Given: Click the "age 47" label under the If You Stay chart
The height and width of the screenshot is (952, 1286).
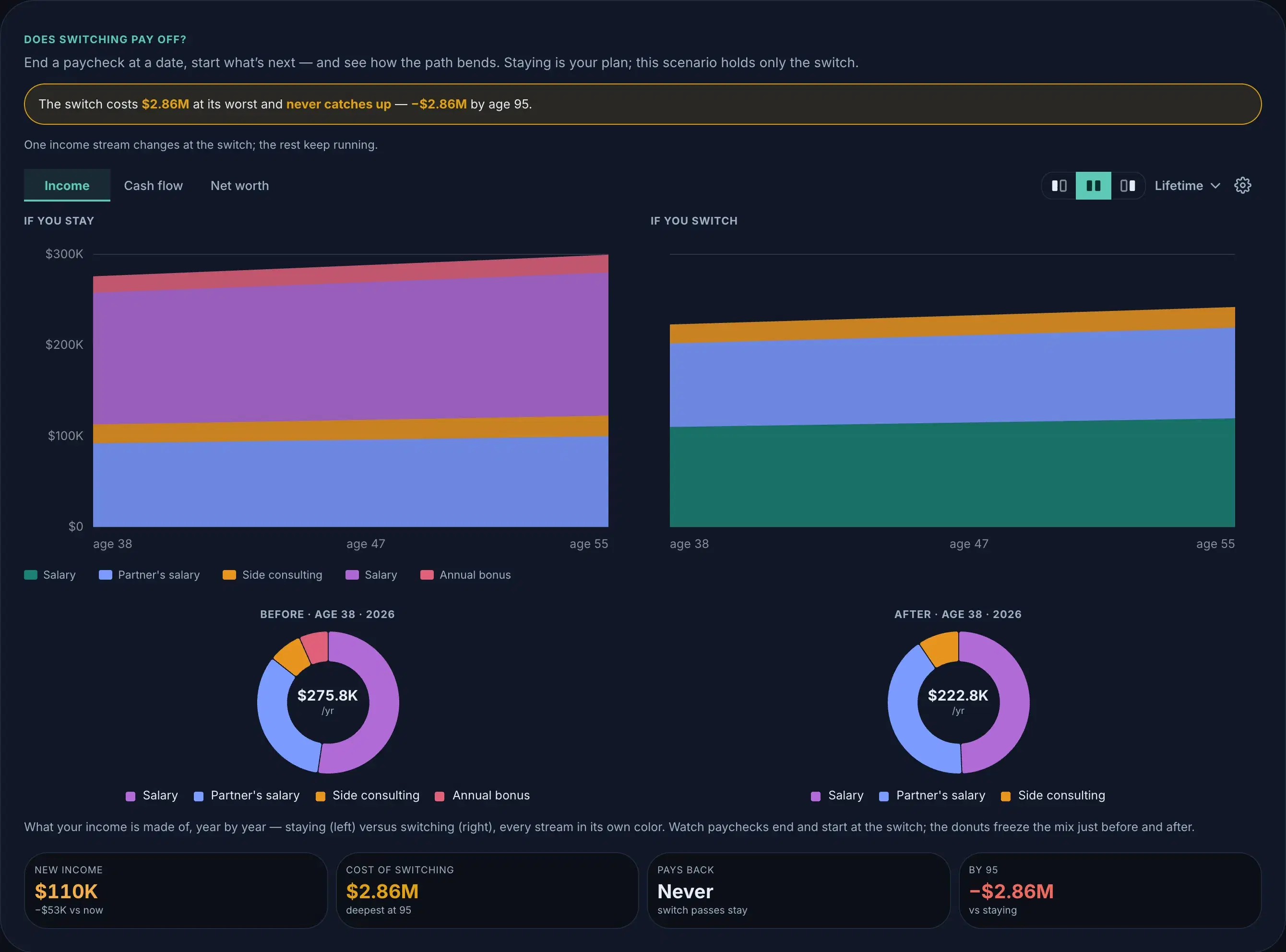Looking at the screenshot, I should tap(366, 544).
